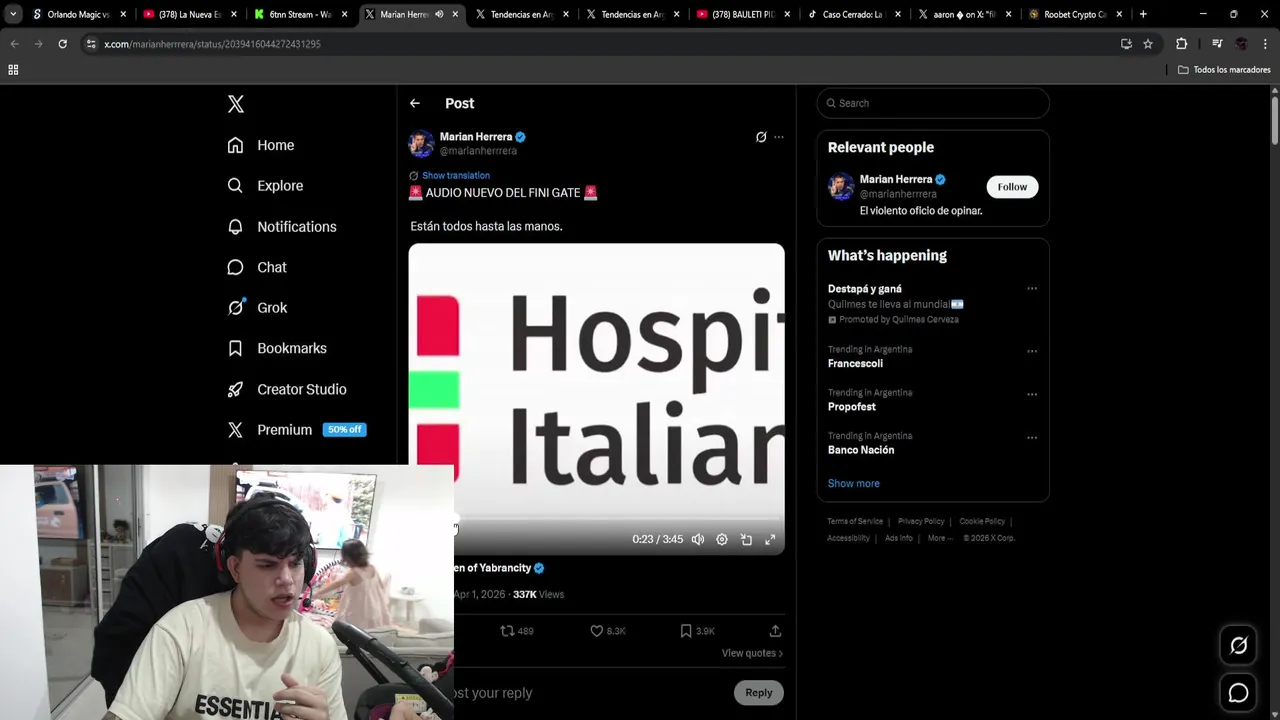Image resolution: width=1280 pixels, height=720 pixels.
Task: Click the video progress bar
Action: pos(620,520)
